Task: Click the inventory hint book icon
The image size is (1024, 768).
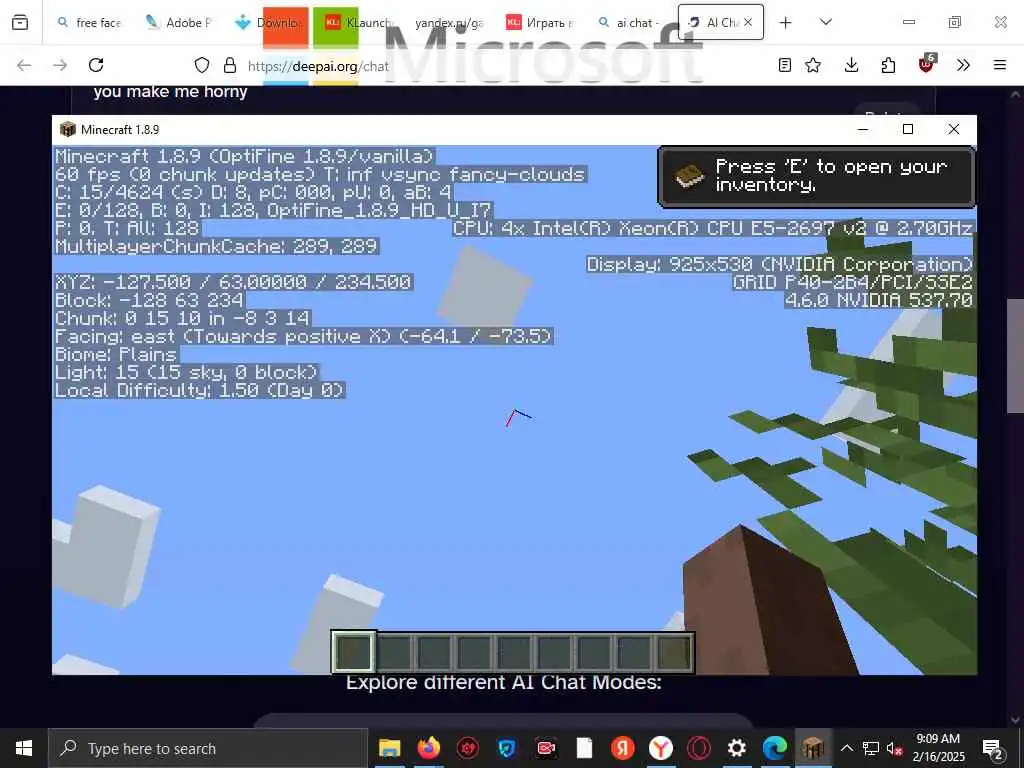Action: tap(690, 176)
